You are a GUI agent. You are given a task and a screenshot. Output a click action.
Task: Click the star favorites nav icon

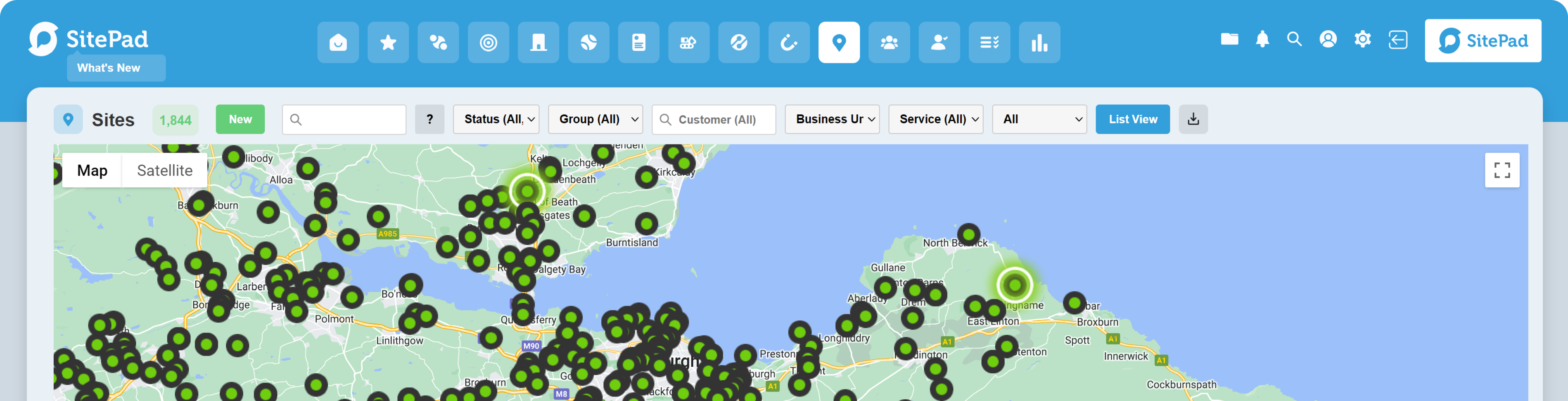pos(388,43)
